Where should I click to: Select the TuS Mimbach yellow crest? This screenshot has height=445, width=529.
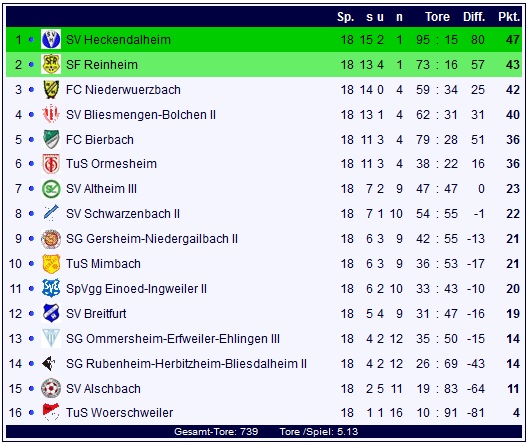(x=51, y=264)
